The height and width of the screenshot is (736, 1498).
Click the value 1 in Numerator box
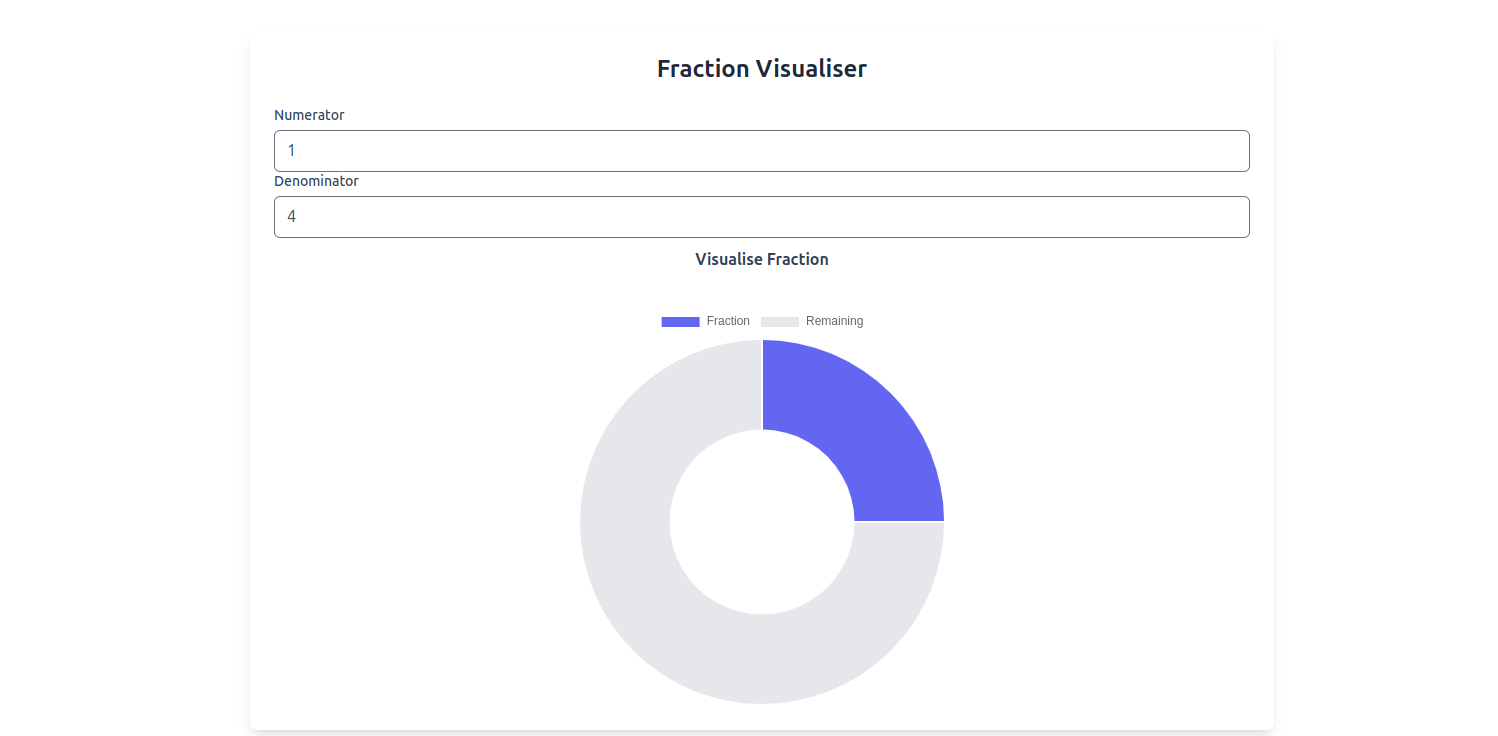click(x=292, y=150)
